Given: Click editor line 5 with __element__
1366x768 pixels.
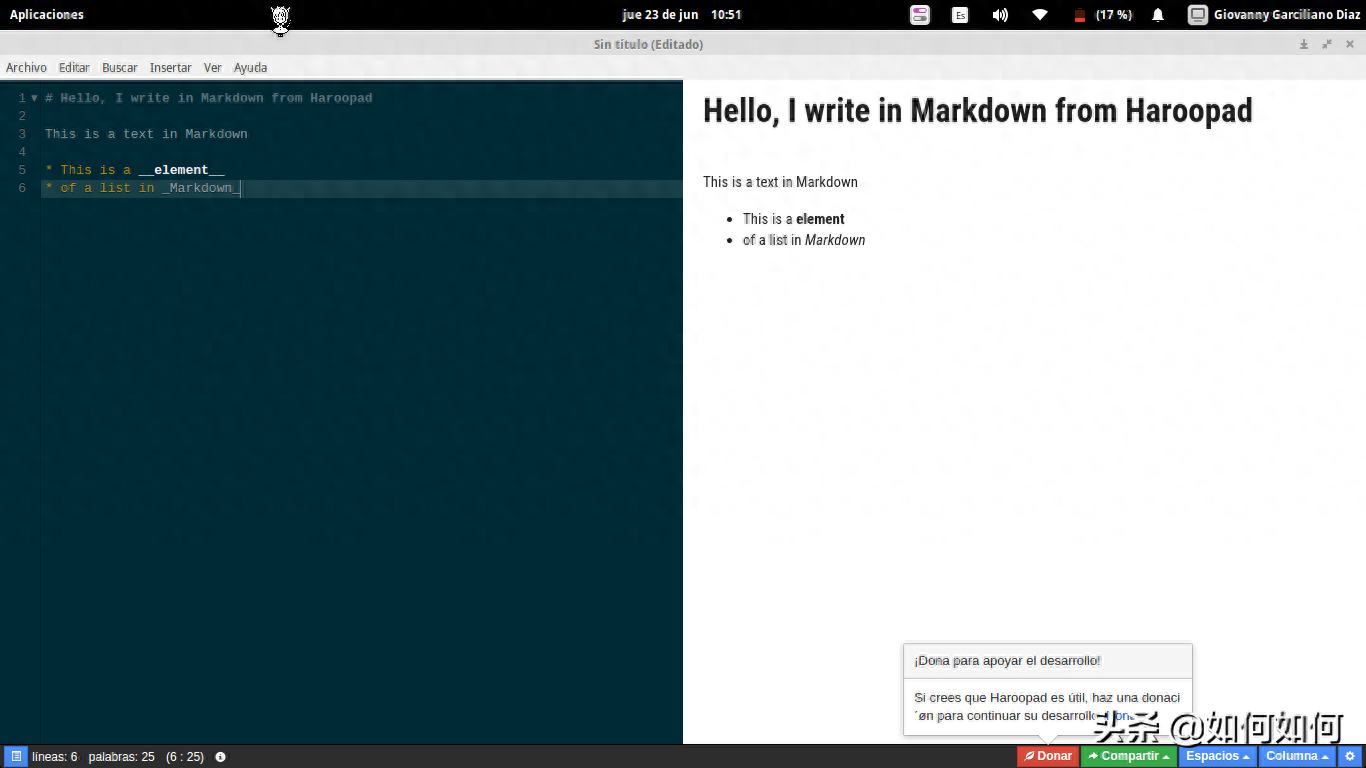Looking at the screenshot, I should click(x=135, y=170).
